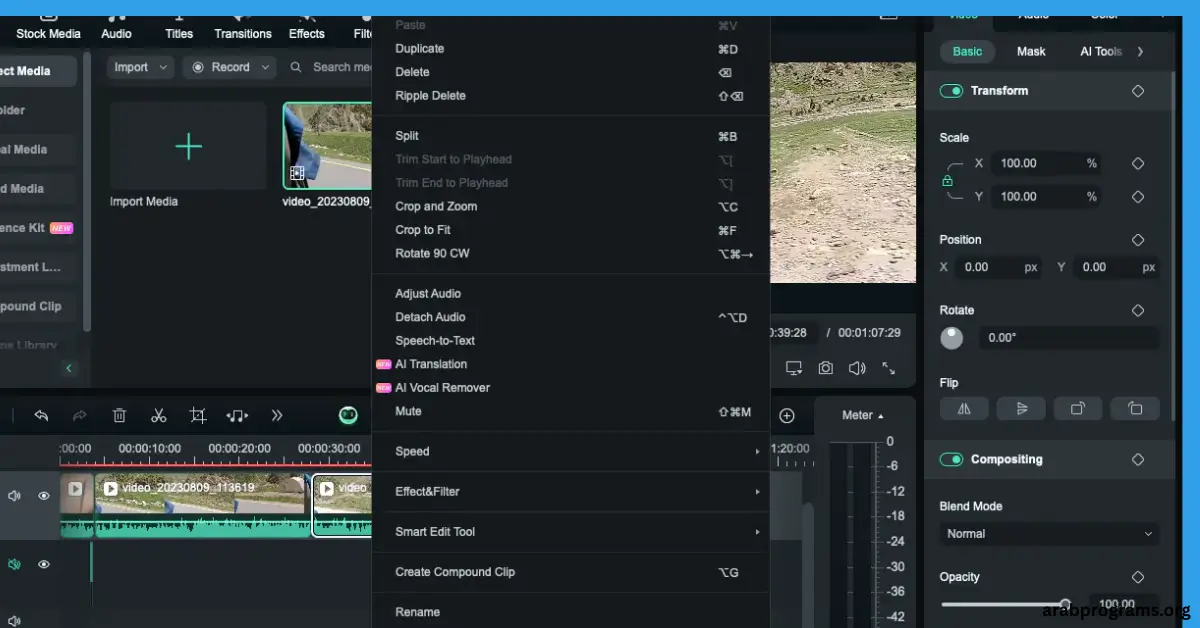
Task: Disable the Compositing toggle switch
Action: [x=951, y=460]
